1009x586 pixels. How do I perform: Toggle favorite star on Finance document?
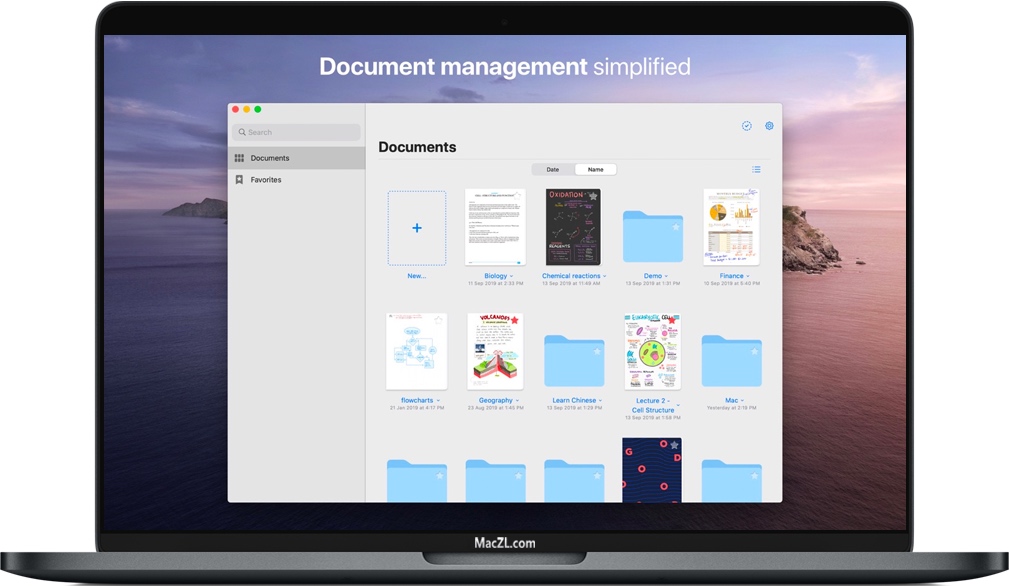tap(753, 196)
